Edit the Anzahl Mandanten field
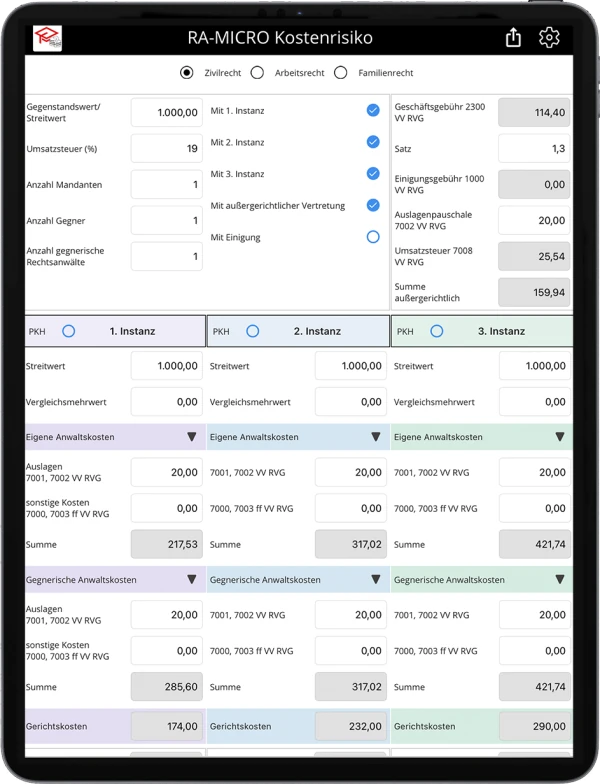 pos(167,184)
